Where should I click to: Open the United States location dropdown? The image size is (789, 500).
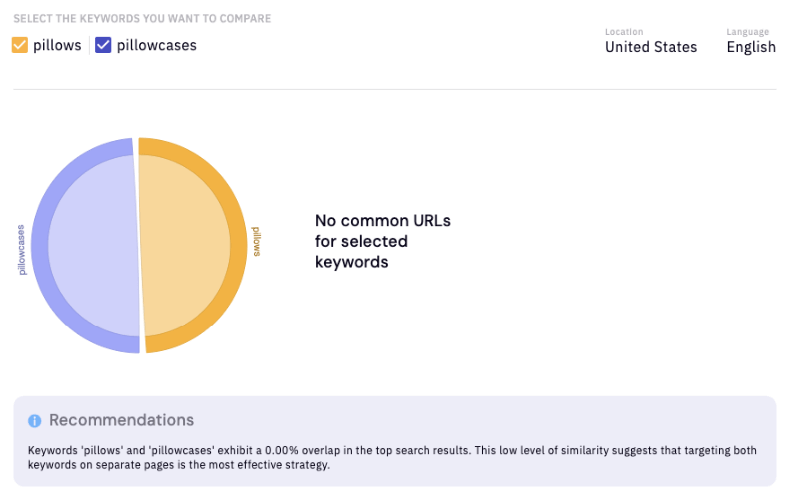[x=650, y=47]
